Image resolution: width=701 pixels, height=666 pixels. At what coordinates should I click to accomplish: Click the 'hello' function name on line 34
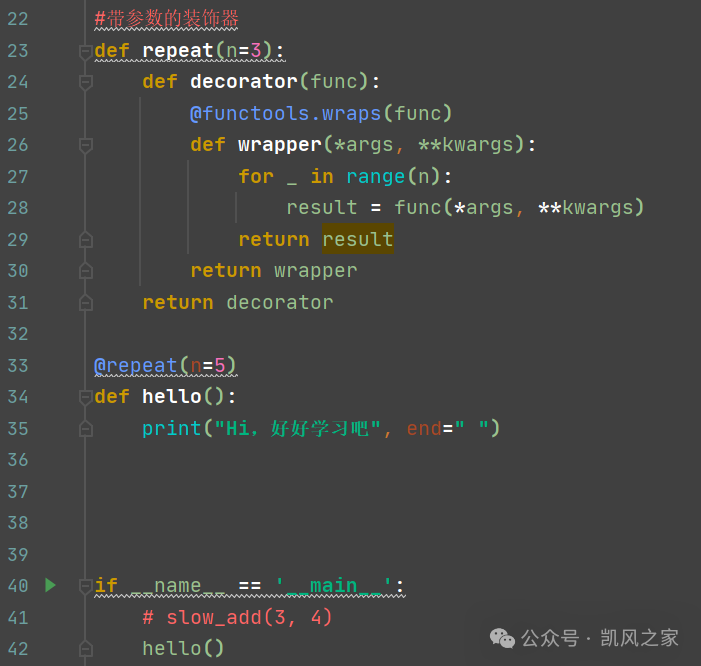click(172, 396)
